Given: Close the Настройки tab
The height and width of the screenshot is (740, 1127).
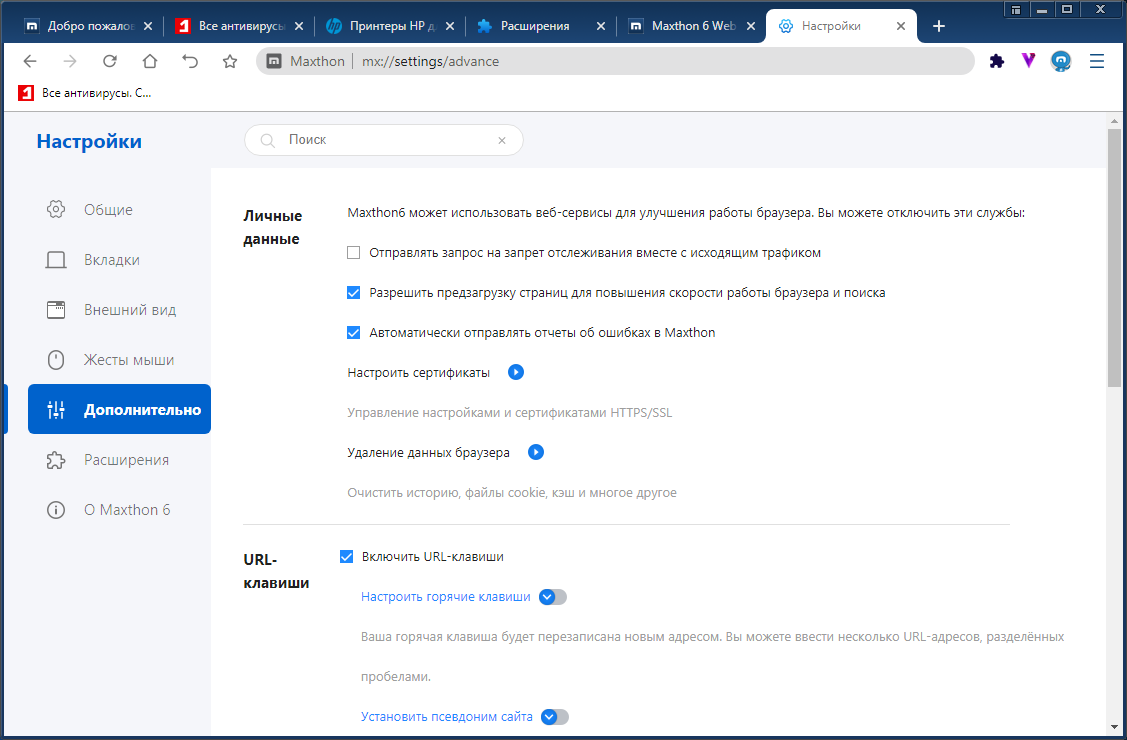Looking at the screenshot, I should click(901, 26).
